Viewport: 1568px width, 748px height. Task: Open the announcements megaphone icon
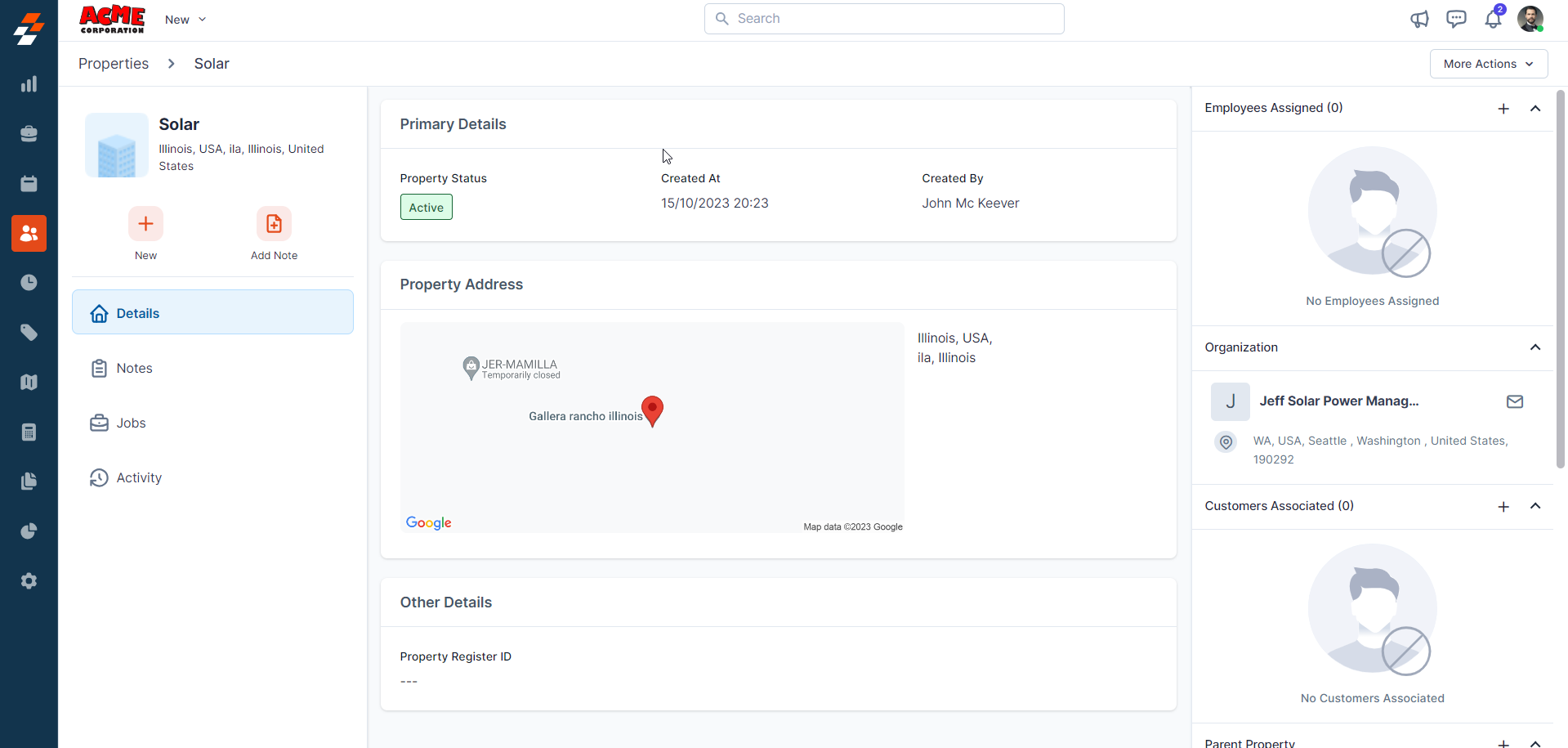coord(1419,19)
